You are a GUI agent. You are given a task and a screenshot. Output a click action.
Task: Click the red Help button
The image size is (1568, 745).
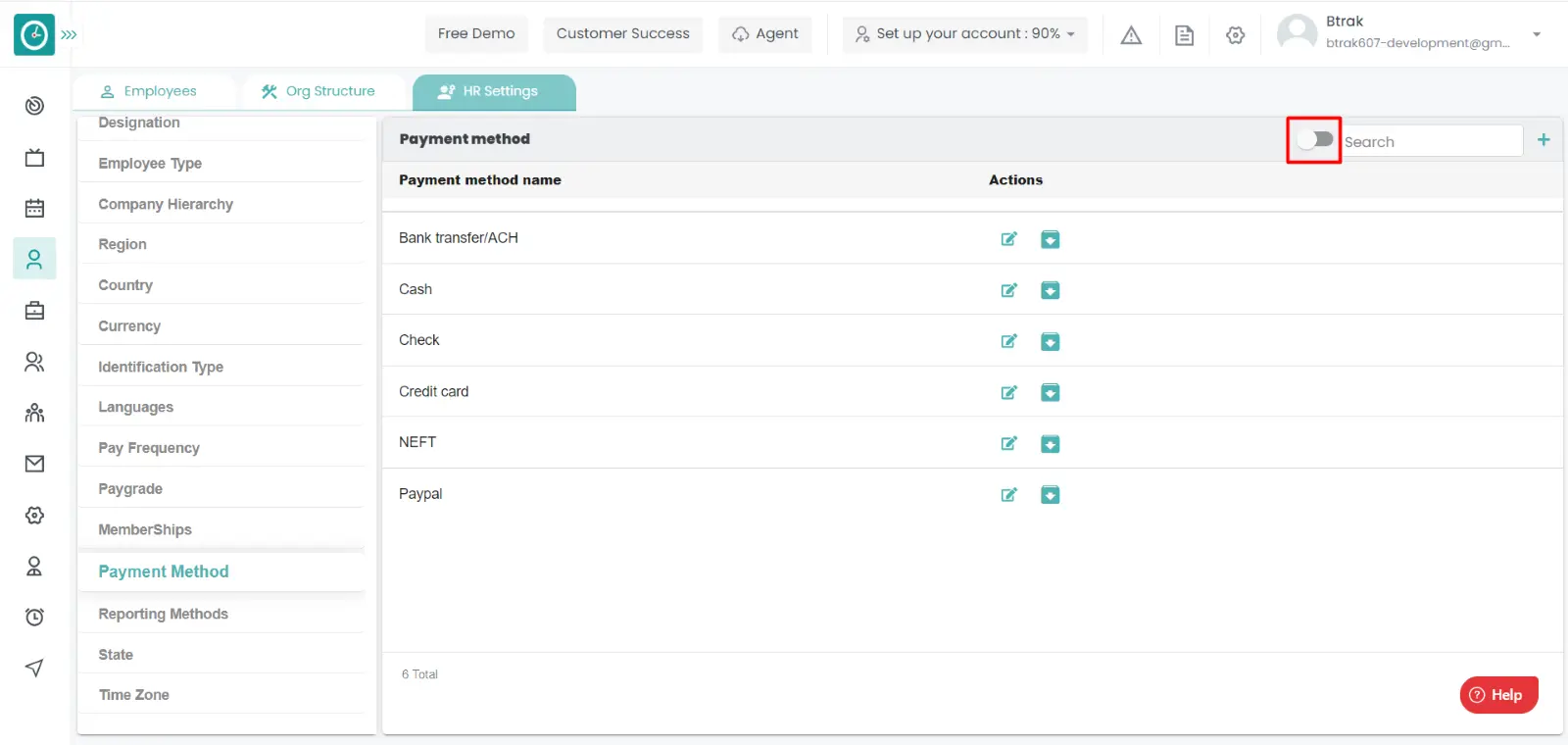click(1498, 695)
